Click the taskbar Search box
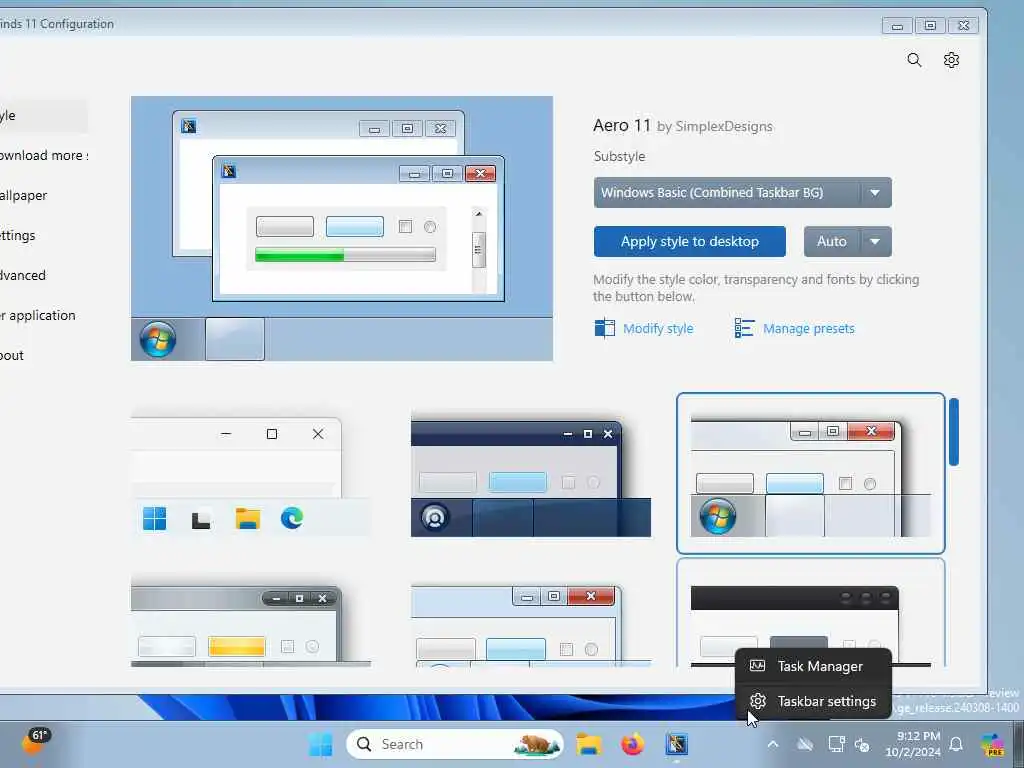Screen dimensions: 1024x768 455,744
